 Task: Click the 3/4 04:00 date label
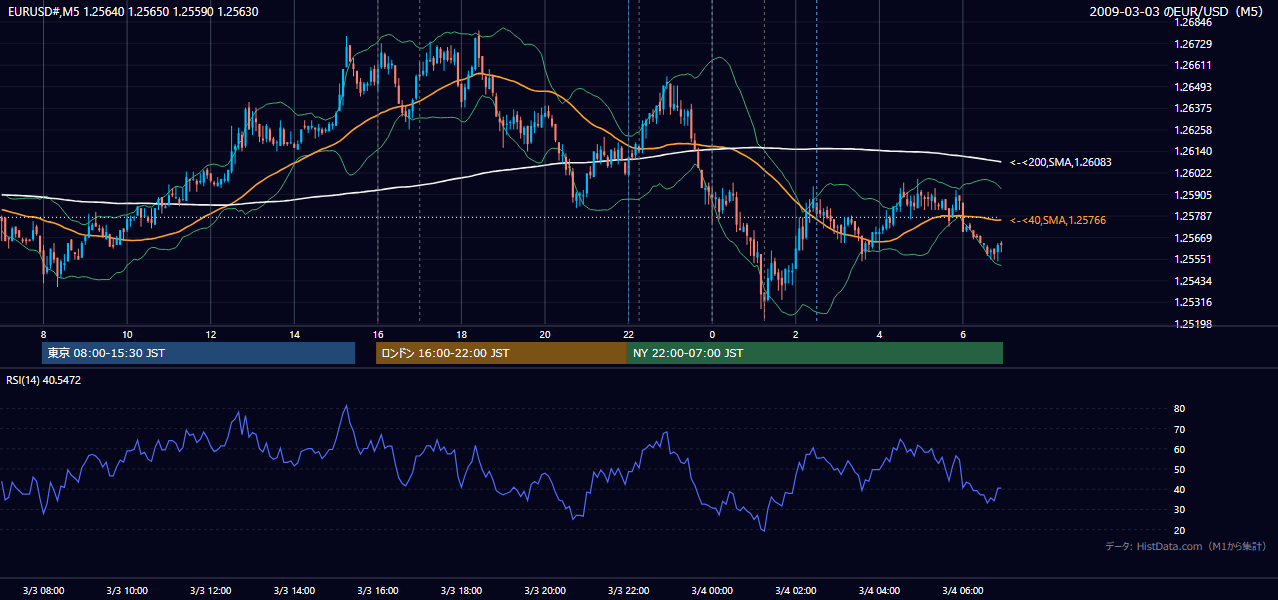tap(879, 591)
